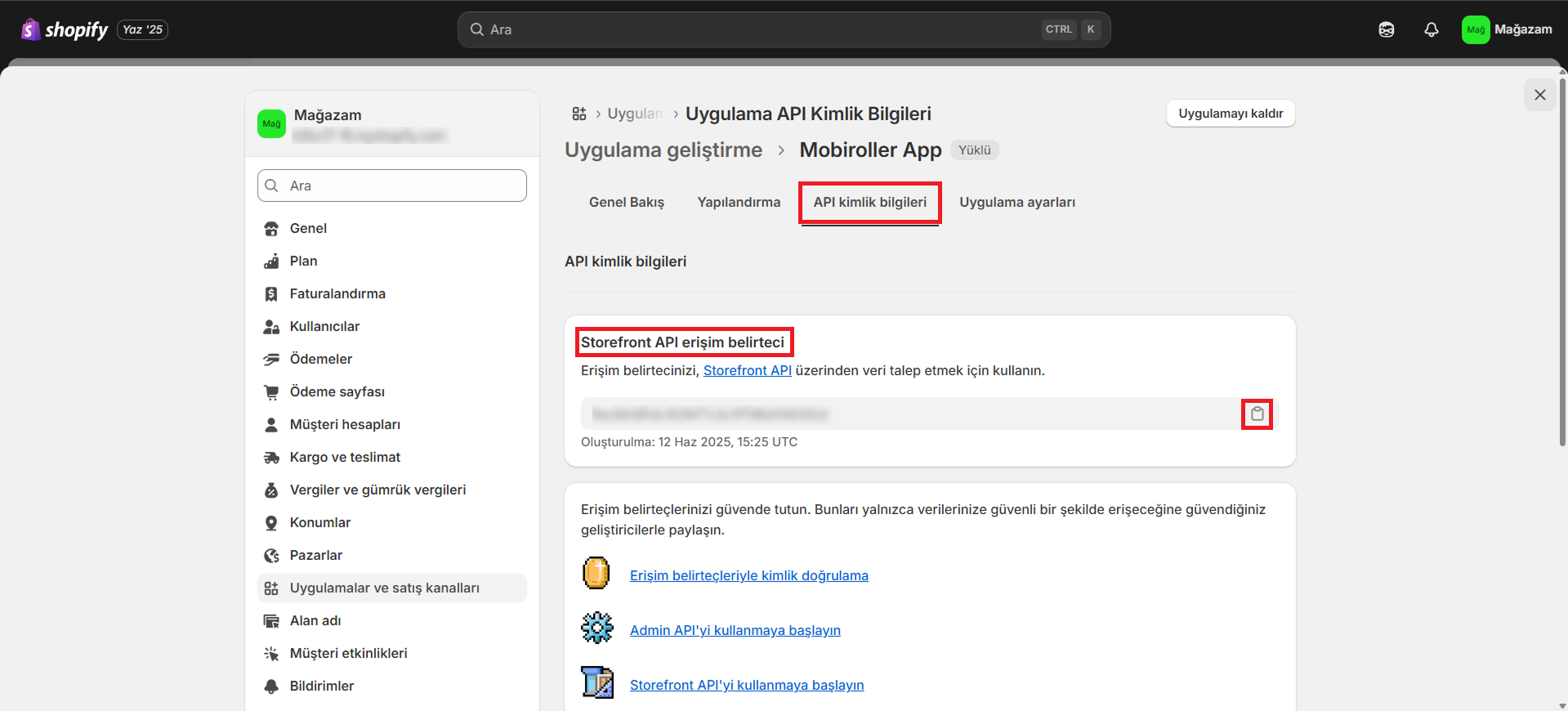The height and width of the screenshot is (711, 1568).
Task: Click the Pazarlar globe icon
Action: pos(271,556)
